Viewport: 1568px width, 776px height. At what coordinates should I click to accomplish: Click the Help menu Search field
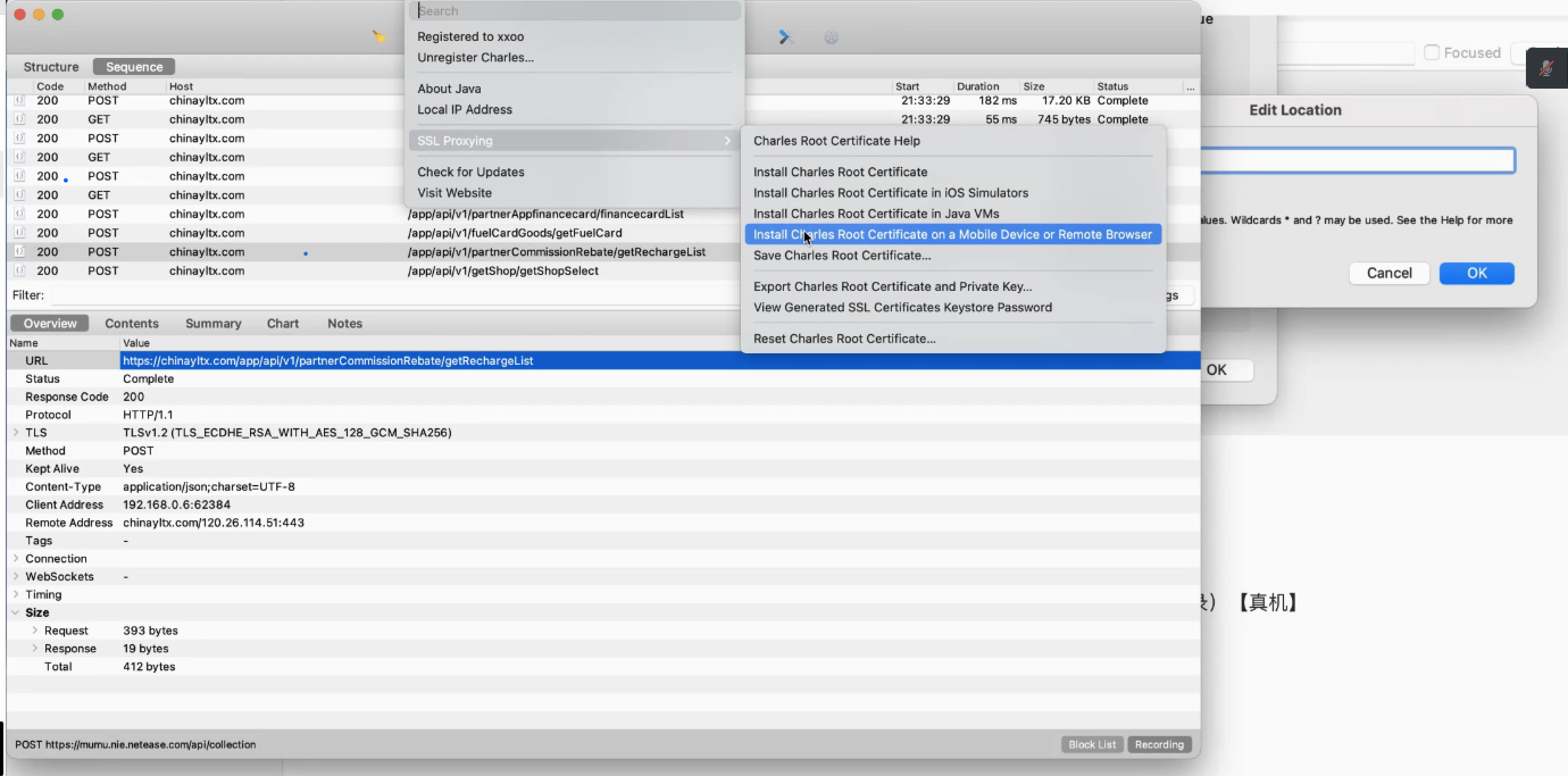click(x=575, y=11)
